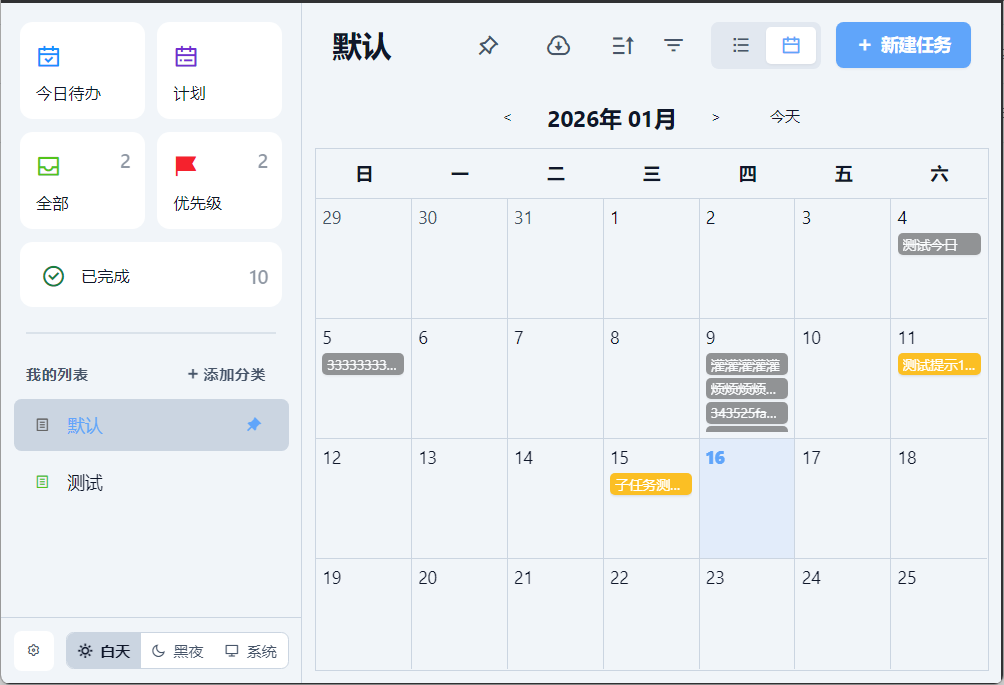Switch to 系统 theme mode
The height and width of the screenshot is (685, 1004).
pyautogui.click(x=251, y=651)
